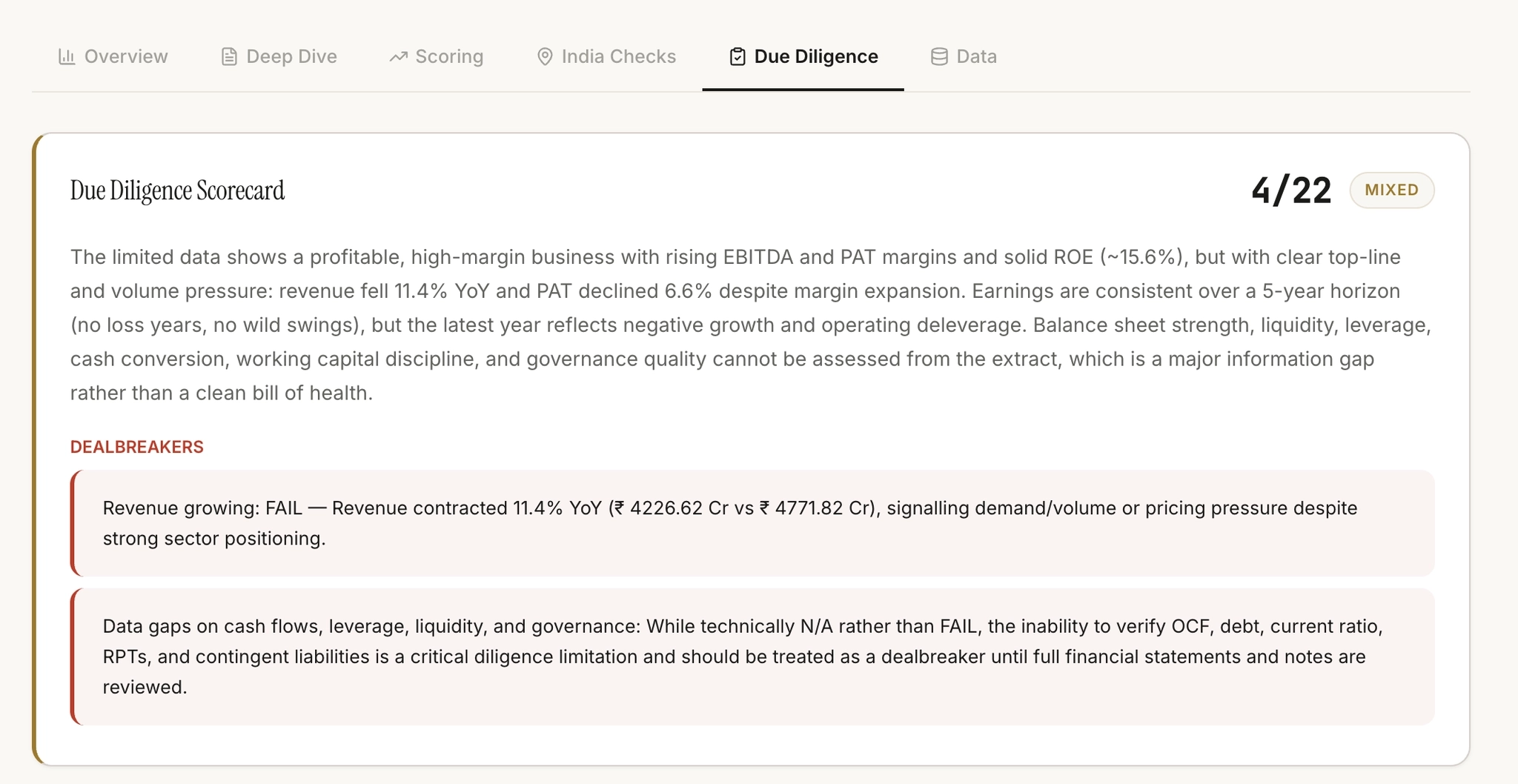Click the India Checks map pin icon
The image size is (1518, 784).
(x=545, y=56)
